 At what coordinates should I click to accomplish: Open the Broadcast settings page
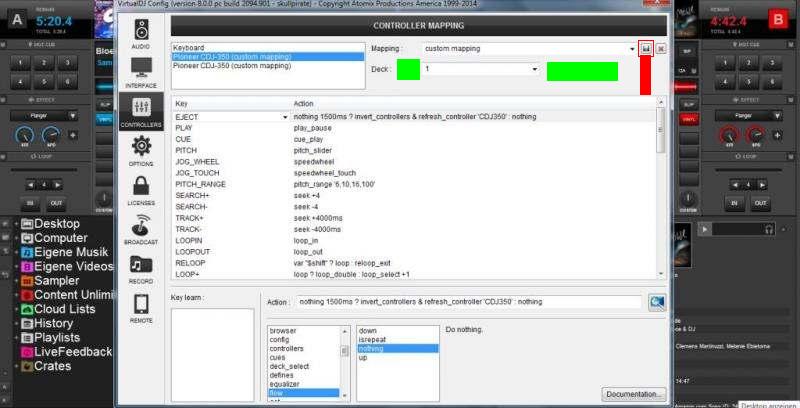(141, 230)
